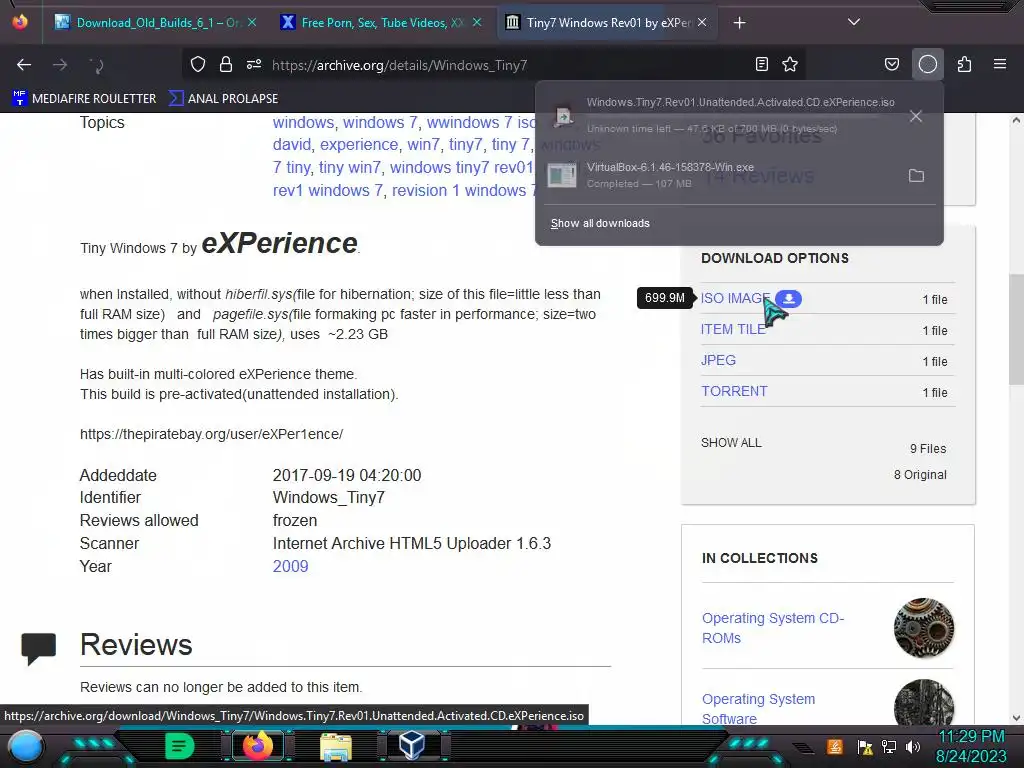Image resolution: width=1024 pixels, height=768 pixels.
Task: Open the tracking protection shield icon
Action: 198,64
